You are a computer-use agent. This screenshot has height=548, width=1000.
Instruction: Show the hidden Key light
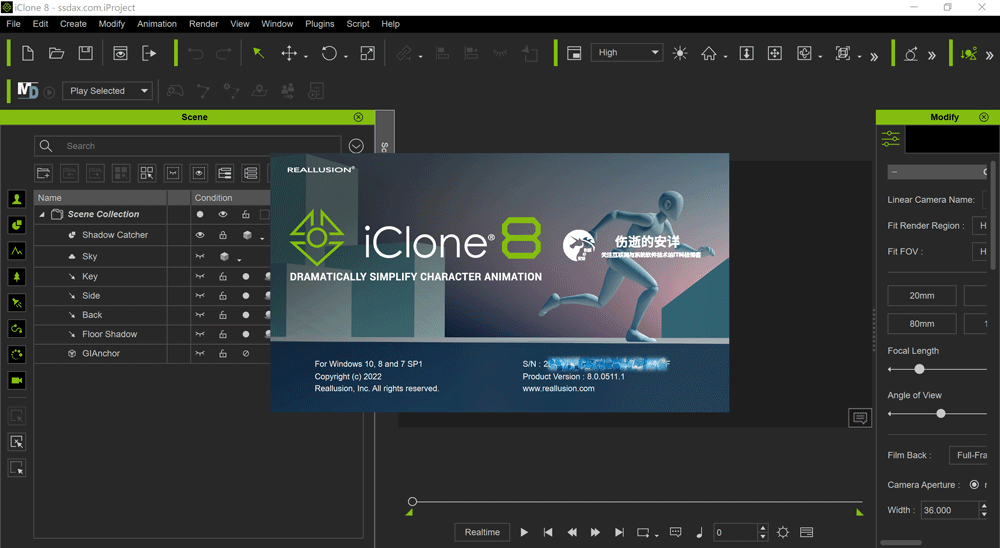coord(200,277)
